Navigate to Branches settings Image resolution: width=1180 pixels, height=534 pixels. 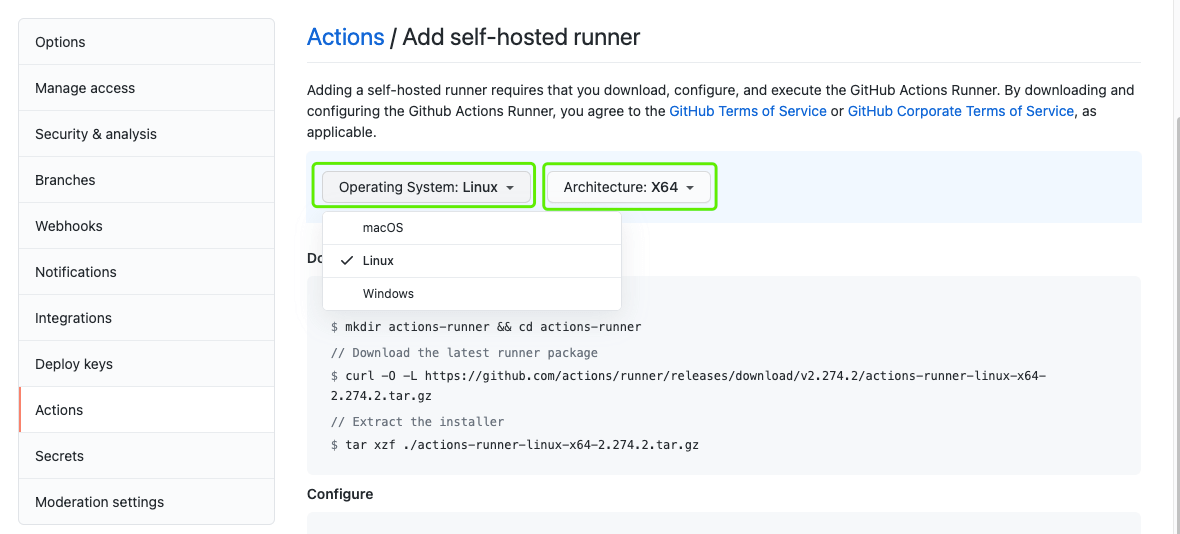click(147, 180)
